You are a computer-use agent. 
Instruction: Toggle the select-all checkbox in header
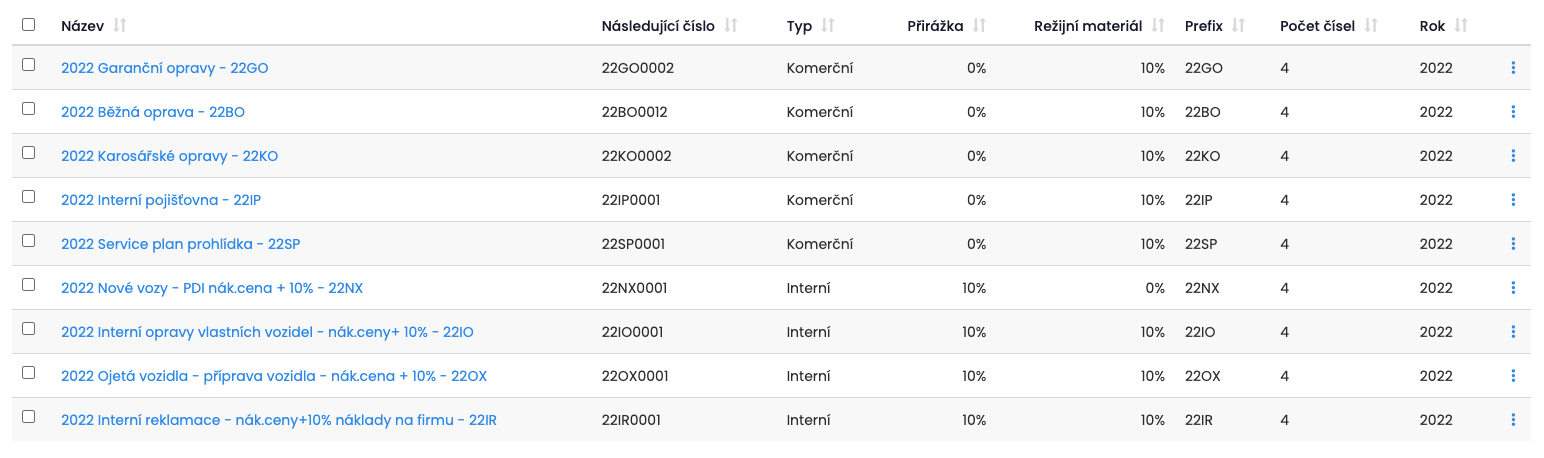click(x=28, y=25)
